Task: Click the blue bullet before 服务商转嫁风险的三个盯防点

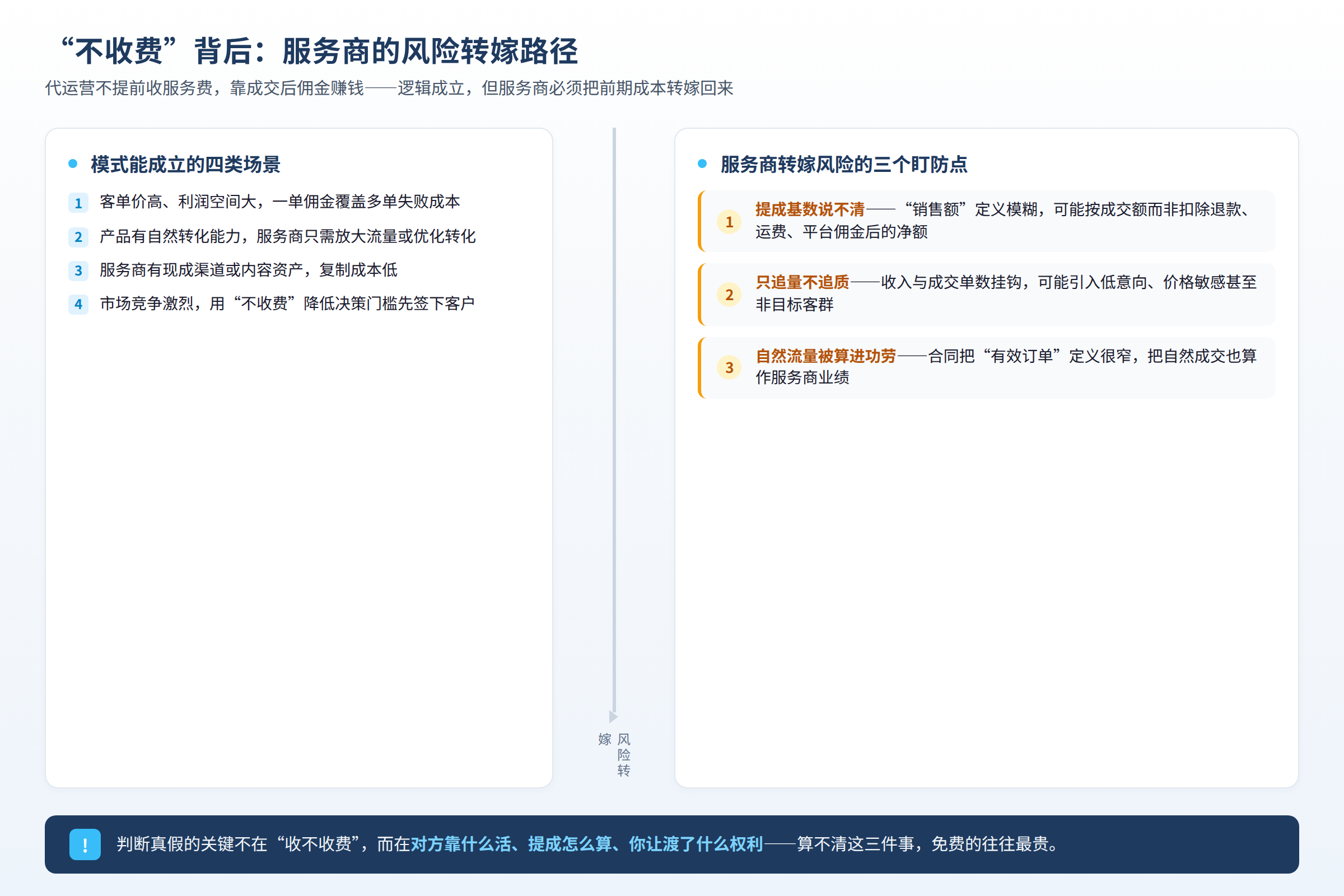Action: 702,164
